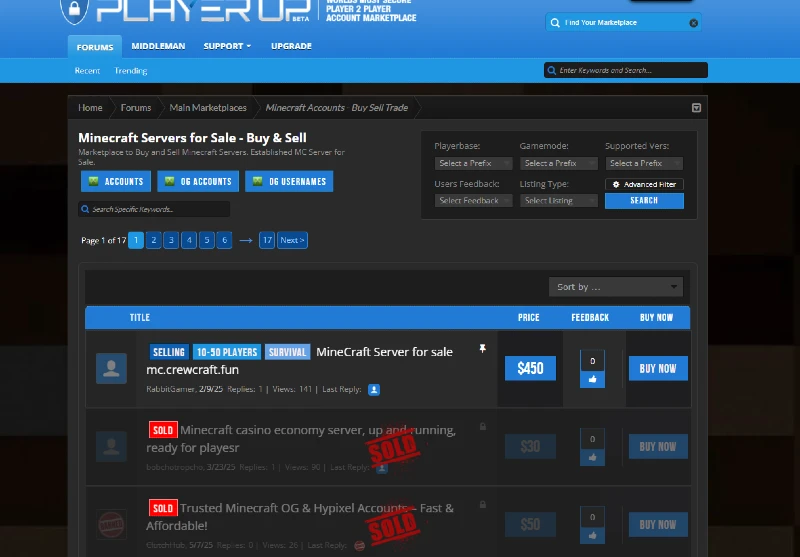Open the Gamemode prefix dropdown

[x=559, y=163]
